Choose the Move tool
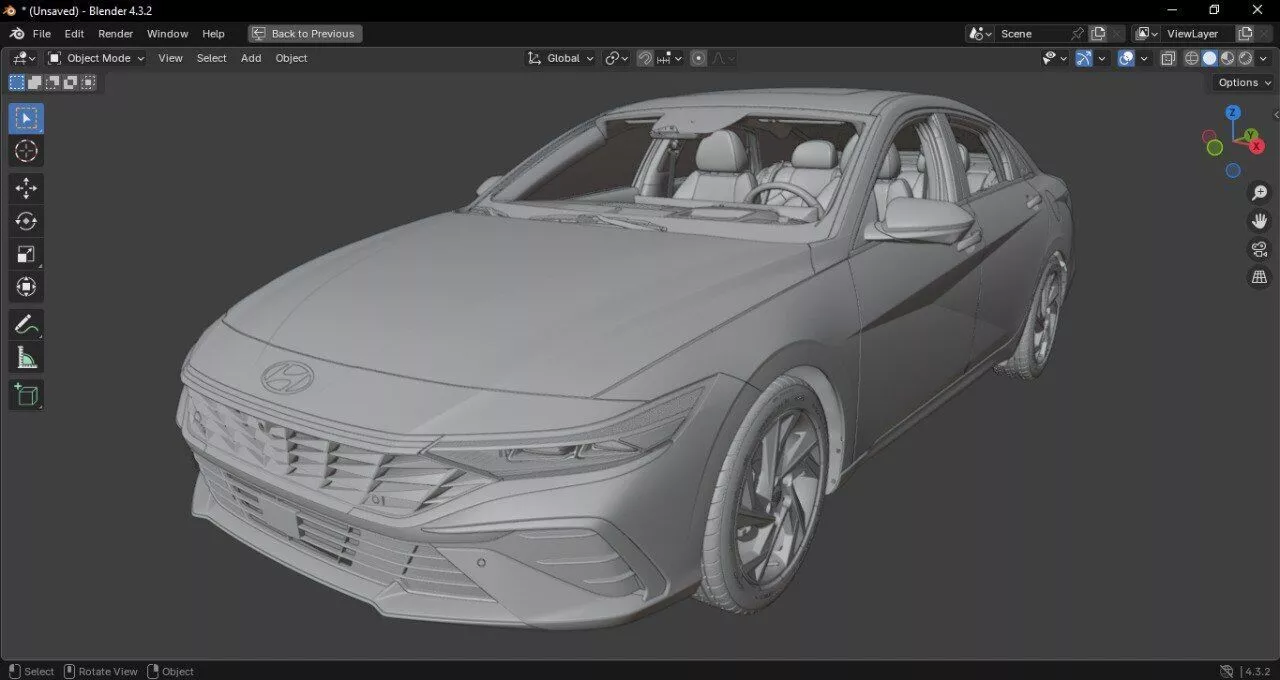1280x680 pixels. tap(27, 188)
